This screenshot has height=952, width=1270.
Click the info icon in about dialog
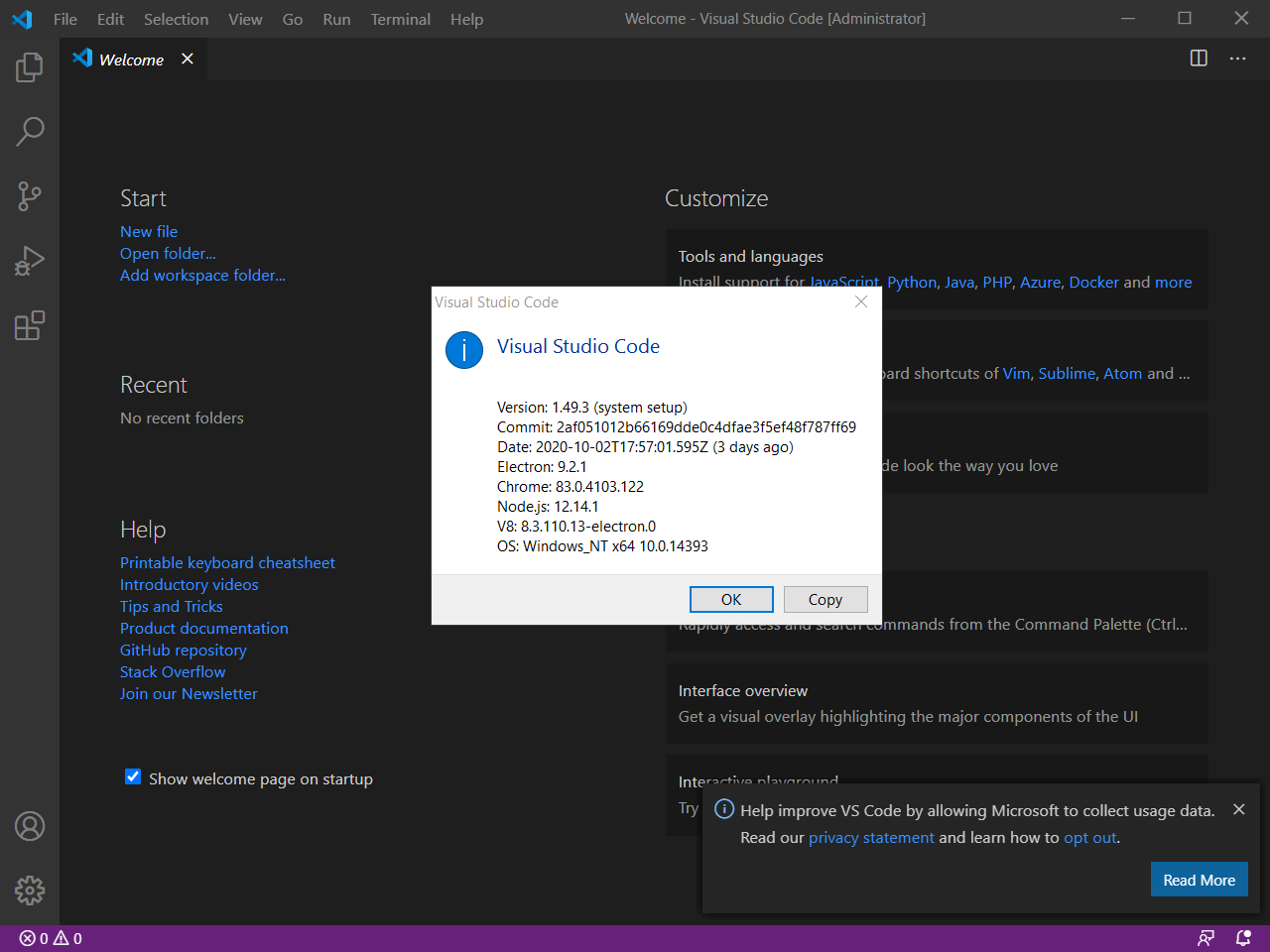(464, 350)
